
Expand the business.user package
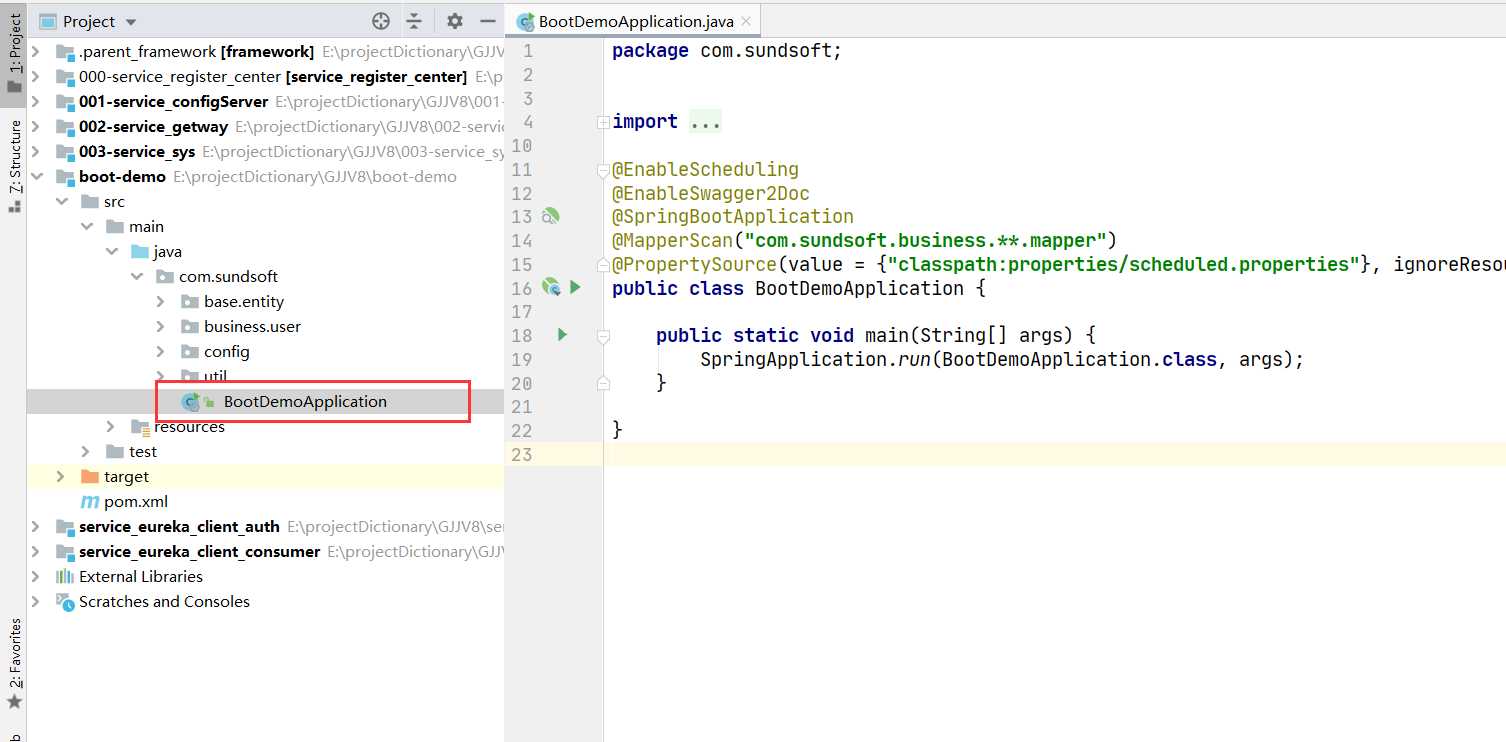pos(161,326)
